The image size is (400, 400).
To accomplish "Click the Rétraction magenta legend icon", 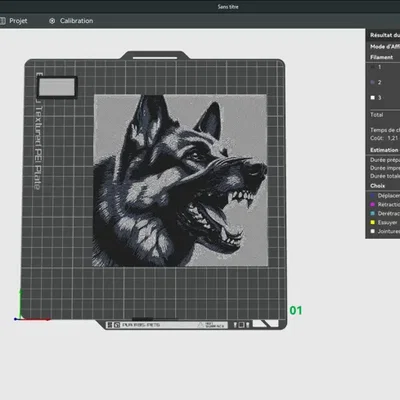I will (x=373, y=204).
